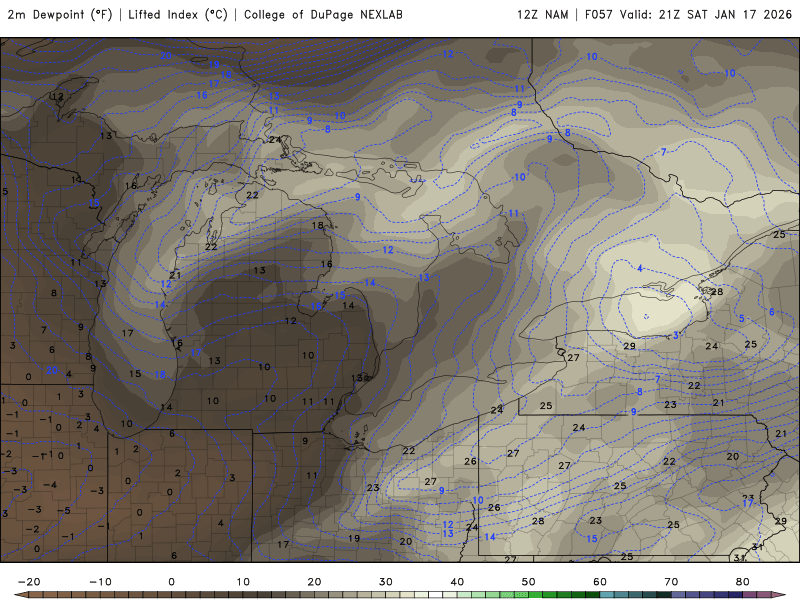Click the blue lifted index contour label 4
Image resolution: width=800 pixels, height=600 pixels.
pyautogui.click(x=640, y=268)
